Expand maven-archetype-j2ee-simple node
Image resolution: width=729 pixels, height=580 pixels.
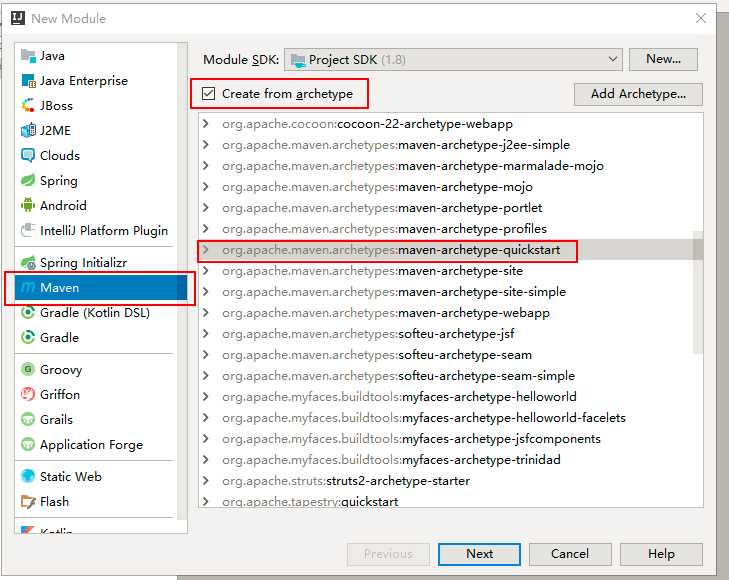205,145
